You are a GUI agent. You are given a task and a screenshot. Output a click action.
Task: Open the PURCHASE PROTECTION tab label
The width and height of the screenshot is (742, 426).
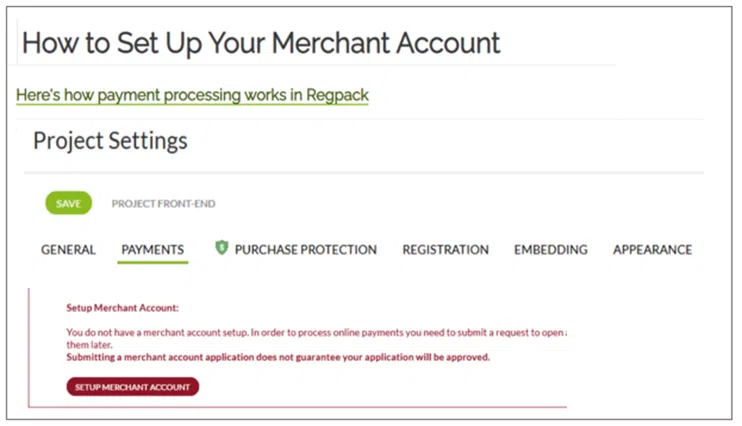[305, 250]
